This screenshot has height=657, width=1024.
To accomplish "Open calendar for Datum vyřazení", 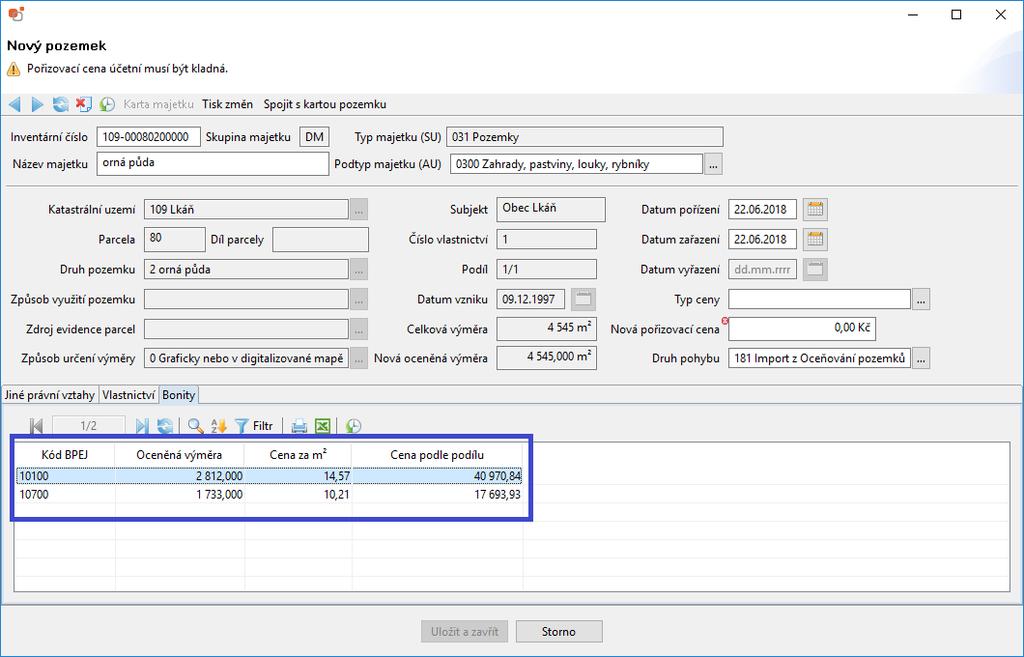I will [x=815, y=269].
